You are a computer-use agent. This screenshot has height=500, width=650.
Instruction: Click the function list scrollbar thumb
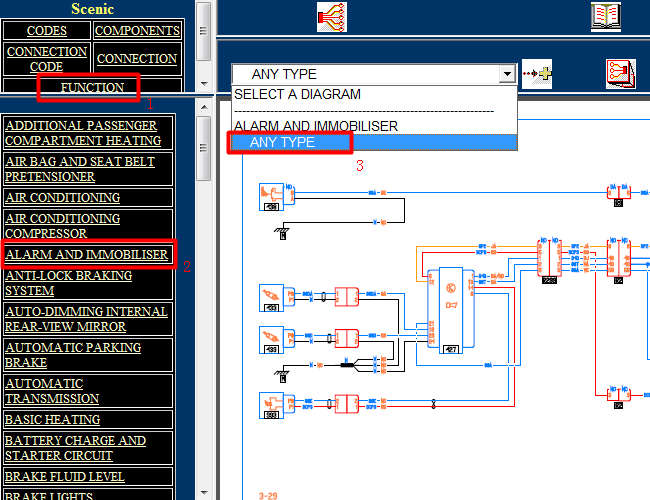tap(204, 148)
